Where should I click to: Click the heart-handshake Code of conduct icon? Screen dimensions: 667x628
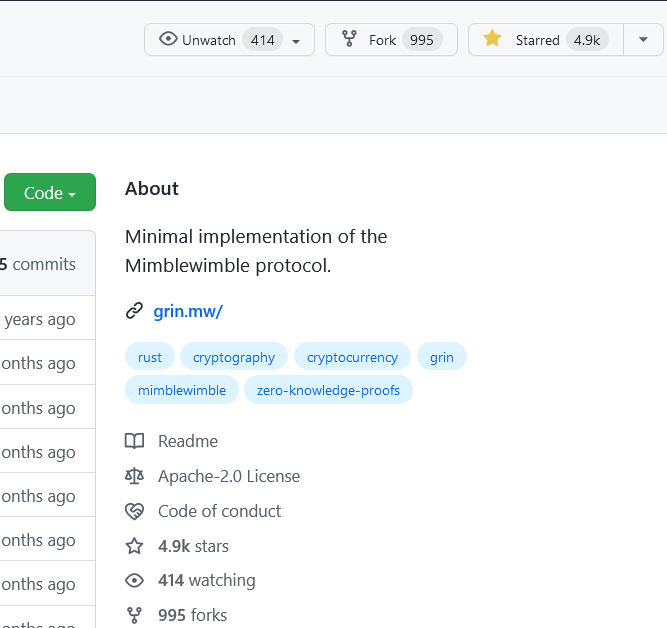134,511
